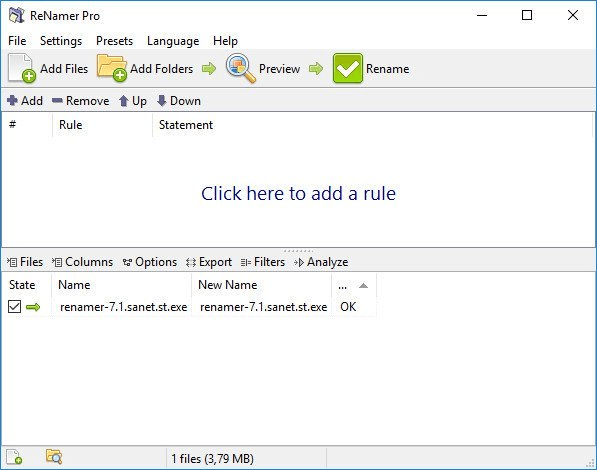The height and width of the screenshot is (470, 597).
Task: Maximize the ReNamer Pro window
Action: click(x=527, y=15)
